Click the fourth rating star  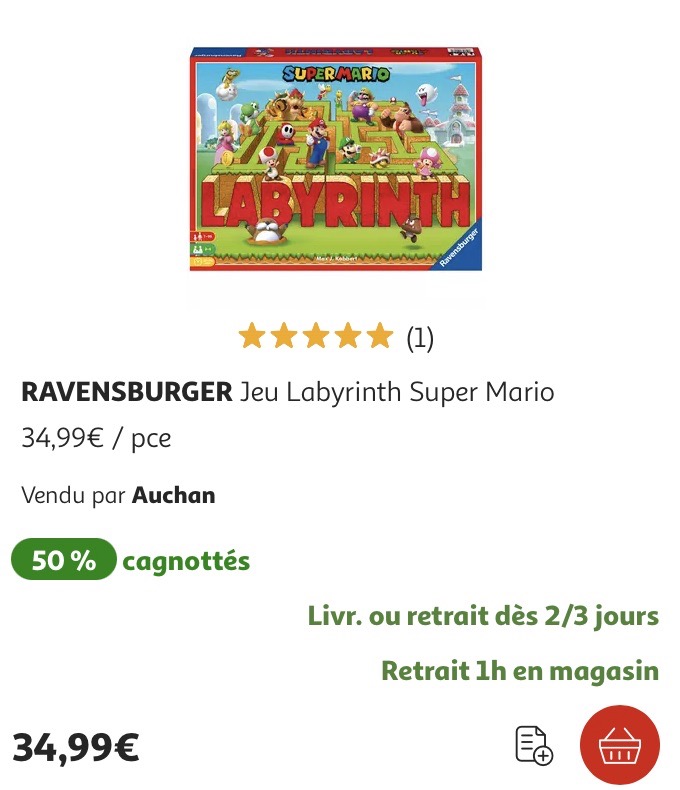(x=348, y=337)
